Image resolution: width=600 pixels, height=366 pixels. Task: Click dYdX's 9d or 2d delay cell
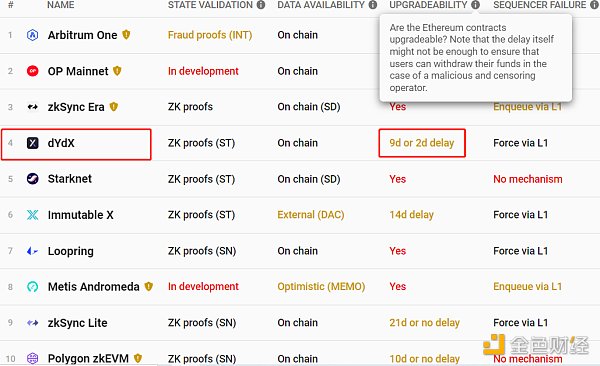click(422, 143)
